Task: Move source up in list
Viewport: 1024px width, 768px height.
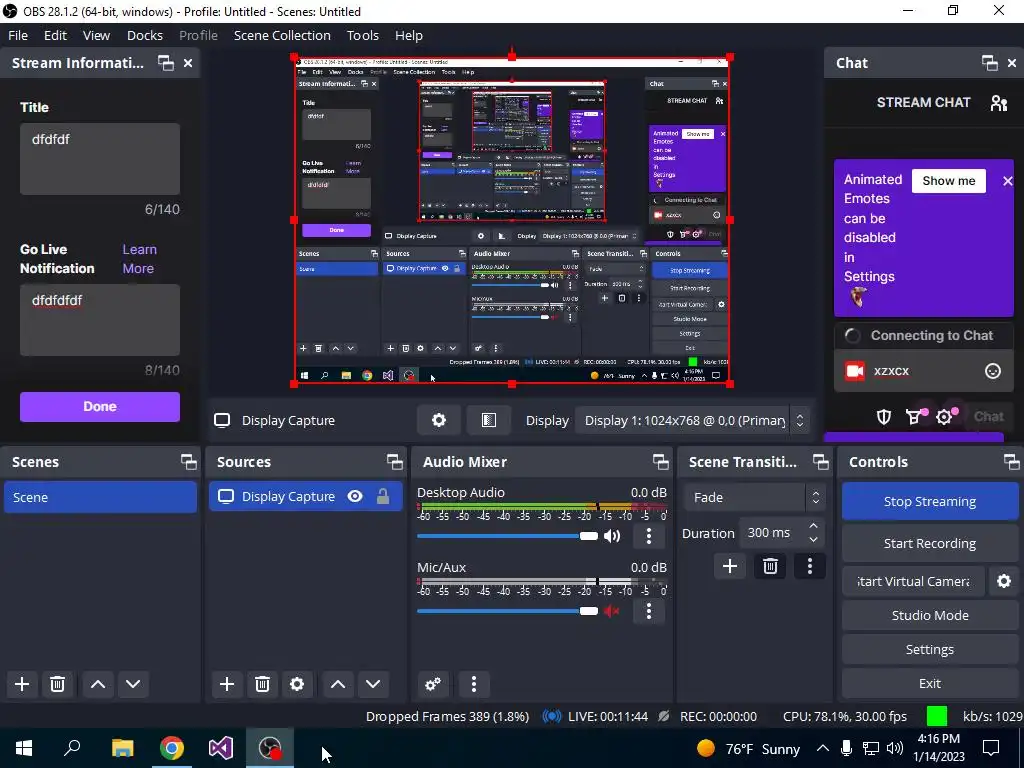Action: (338, 684)
